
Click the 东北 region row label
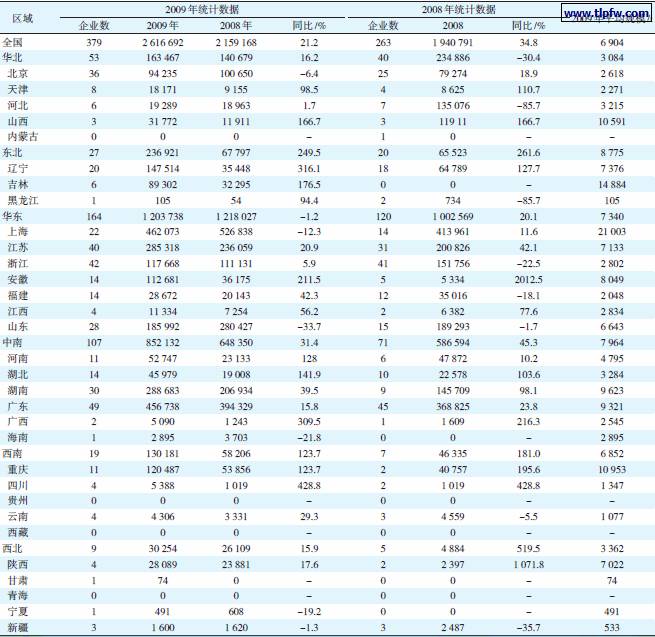click(x=14, y=154)
